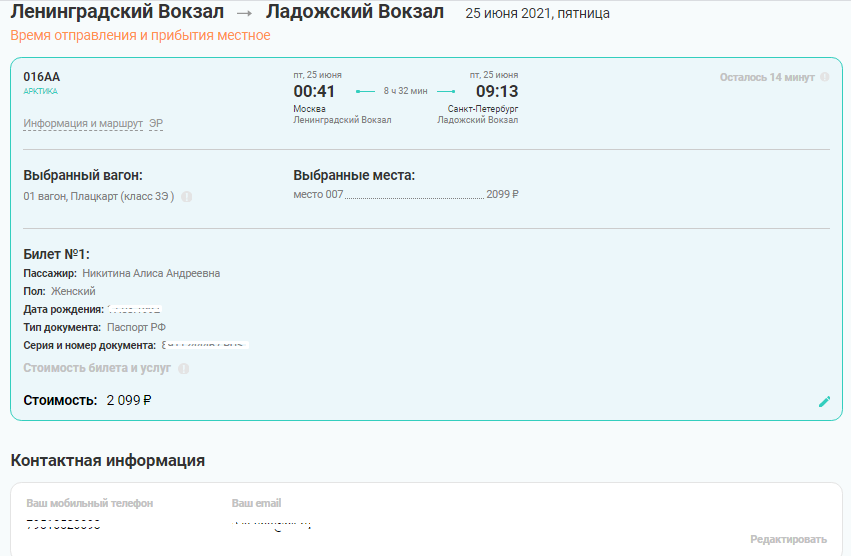Click the '8 ч 32 мин' travel duration
Screen dimensions: 851x556
point(405,92)
